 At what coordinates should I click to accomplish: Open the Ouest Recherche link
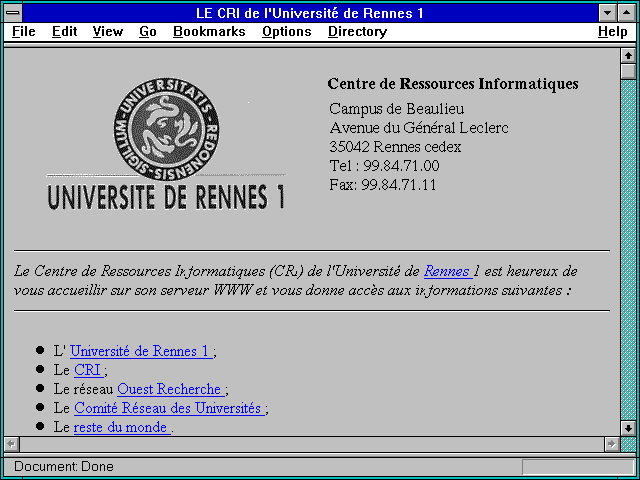point(171,389)
